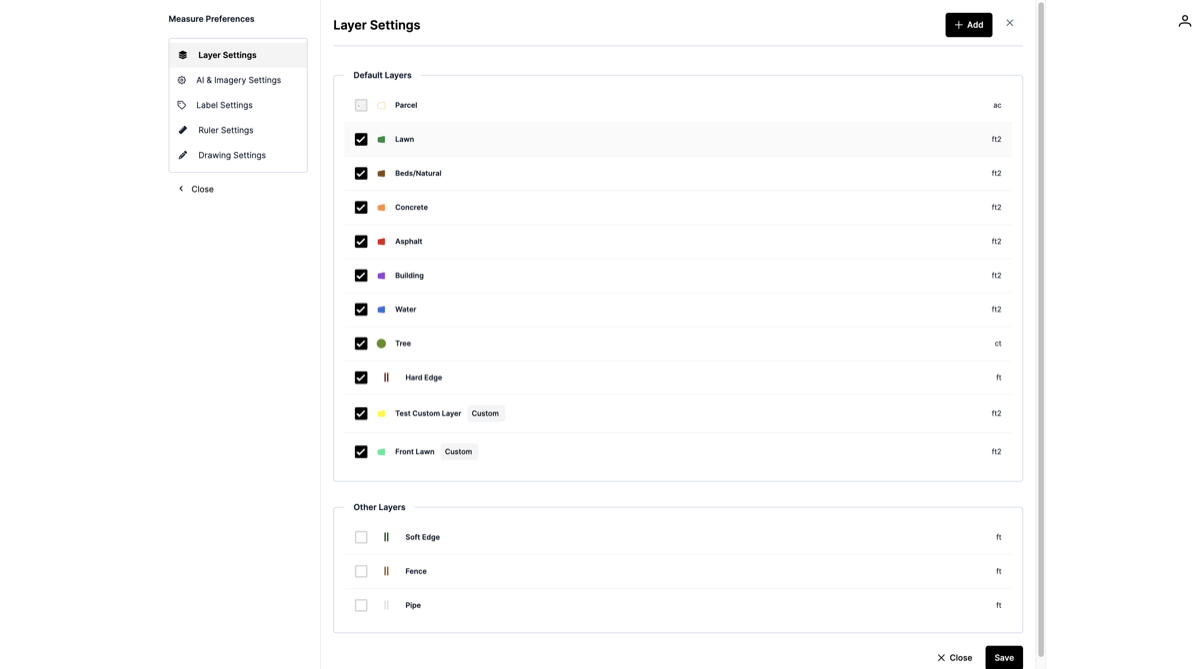The width and height of the screenshot is (1200, 669).
Task: Click the Drawing Settings pencil icon
Action: 182,155
